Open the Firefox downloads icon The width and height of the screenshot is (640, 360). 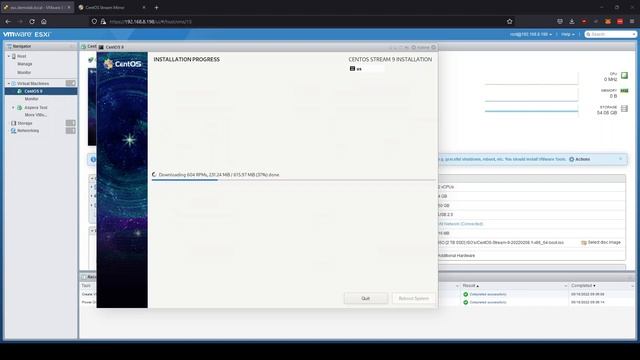tap(572, 21)
